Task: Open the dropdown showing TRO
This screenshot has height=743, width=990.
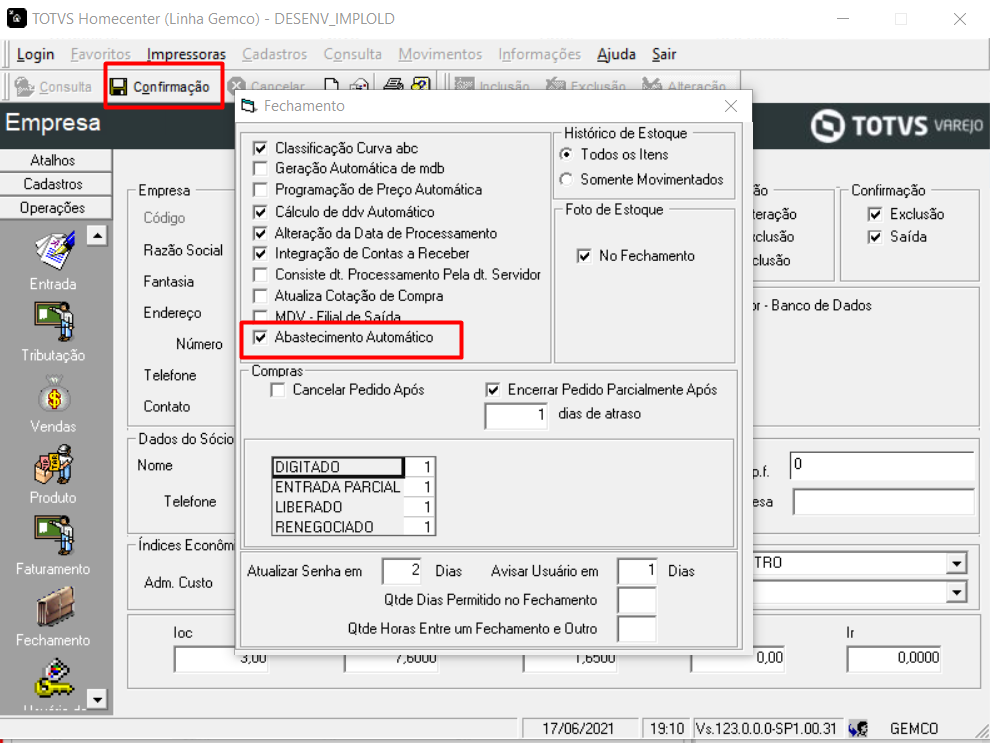Action: pos(957,563)
